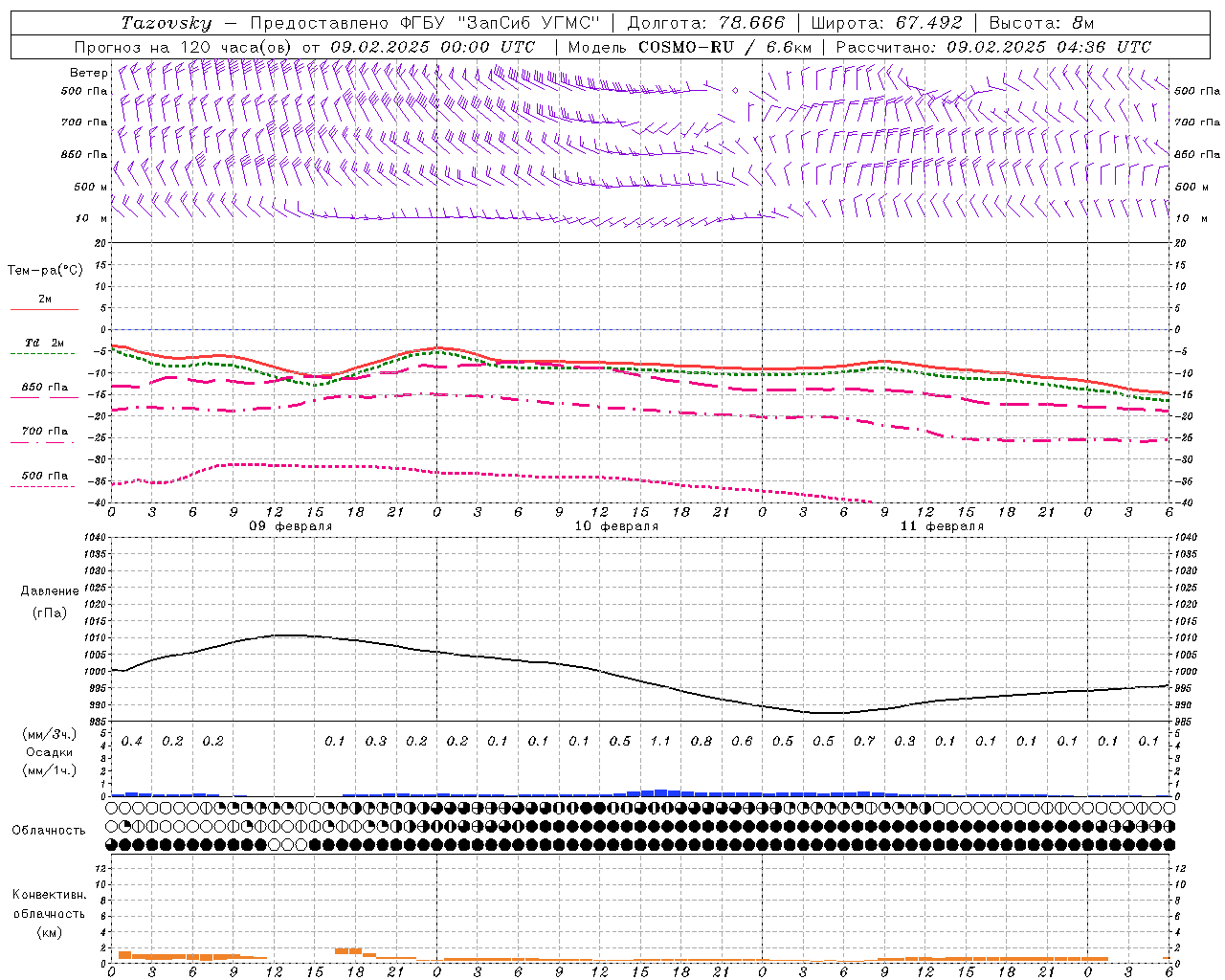Viewport: 1225px width, 980px height.
Task: Click the Широта: 67.492 latitude value
Action: click(886, 23)
